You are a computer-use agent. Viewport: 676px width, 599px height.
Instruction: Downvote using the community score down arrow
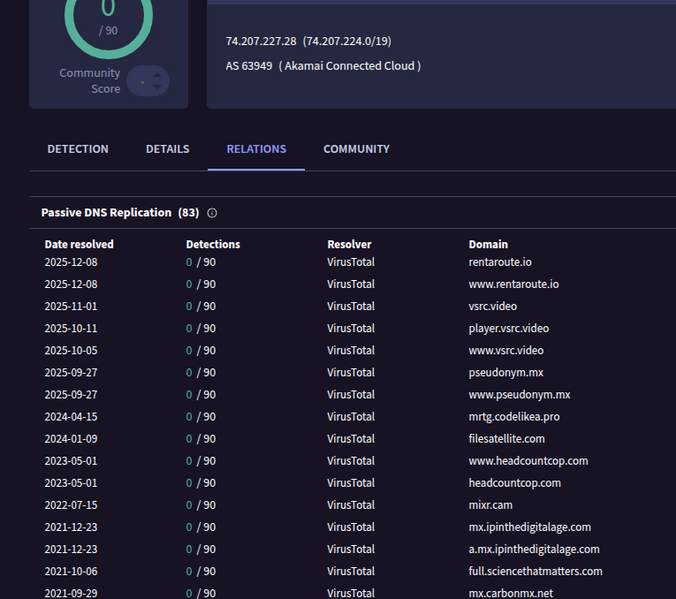click(x=157, y=87)
